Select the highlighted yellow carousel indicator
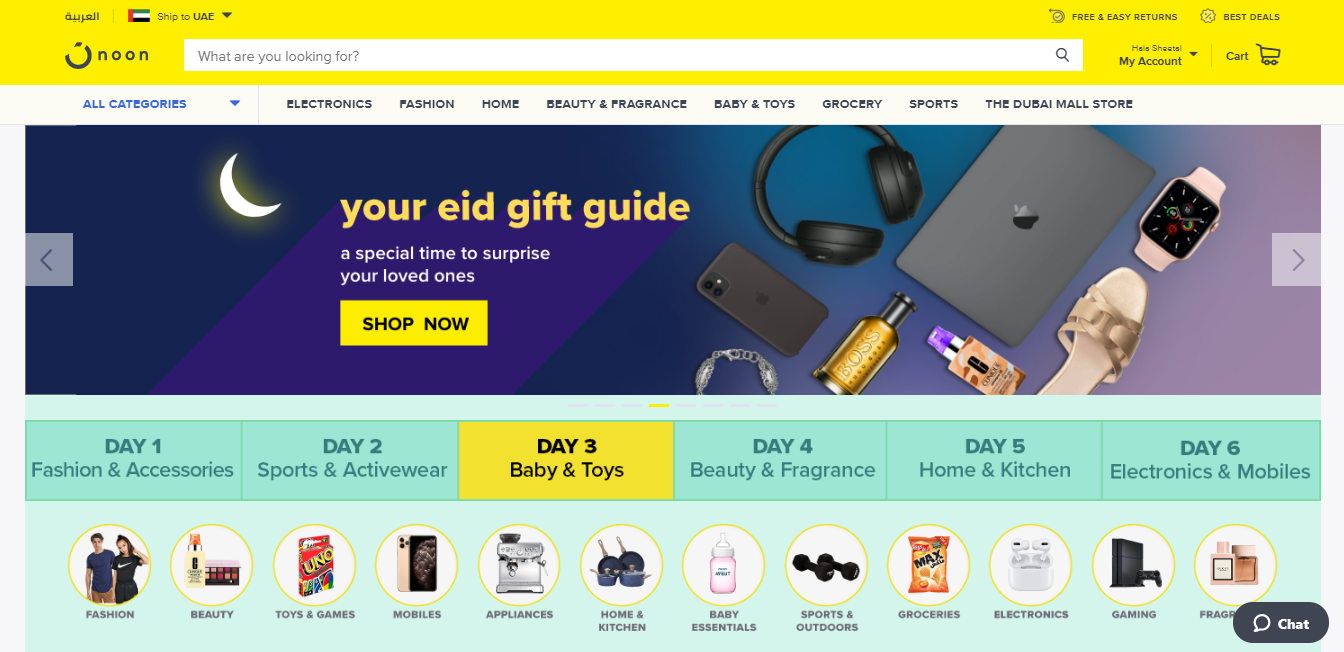This screenshot has width=1344, height=652. pos(659,405)
